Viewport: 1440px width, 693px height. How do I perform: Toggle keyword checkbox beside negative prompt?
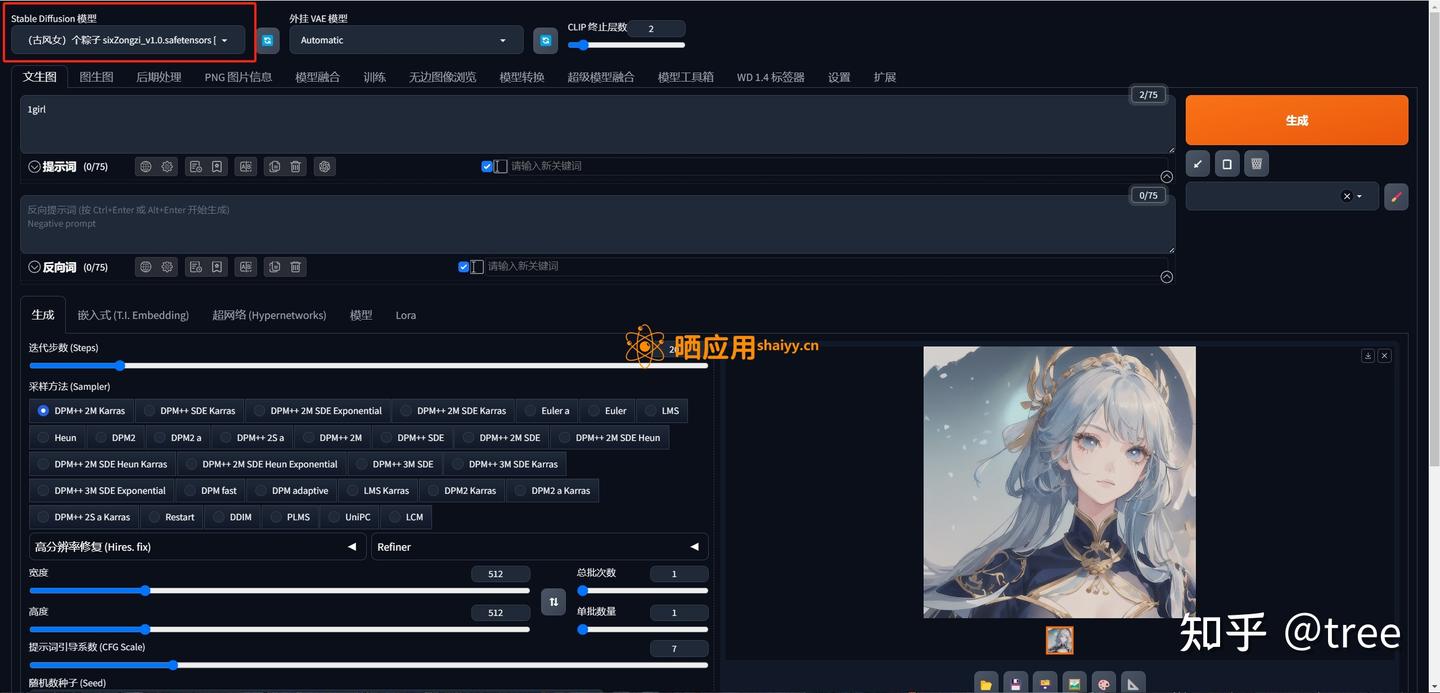pyautogui.click(x=463, y=266)
